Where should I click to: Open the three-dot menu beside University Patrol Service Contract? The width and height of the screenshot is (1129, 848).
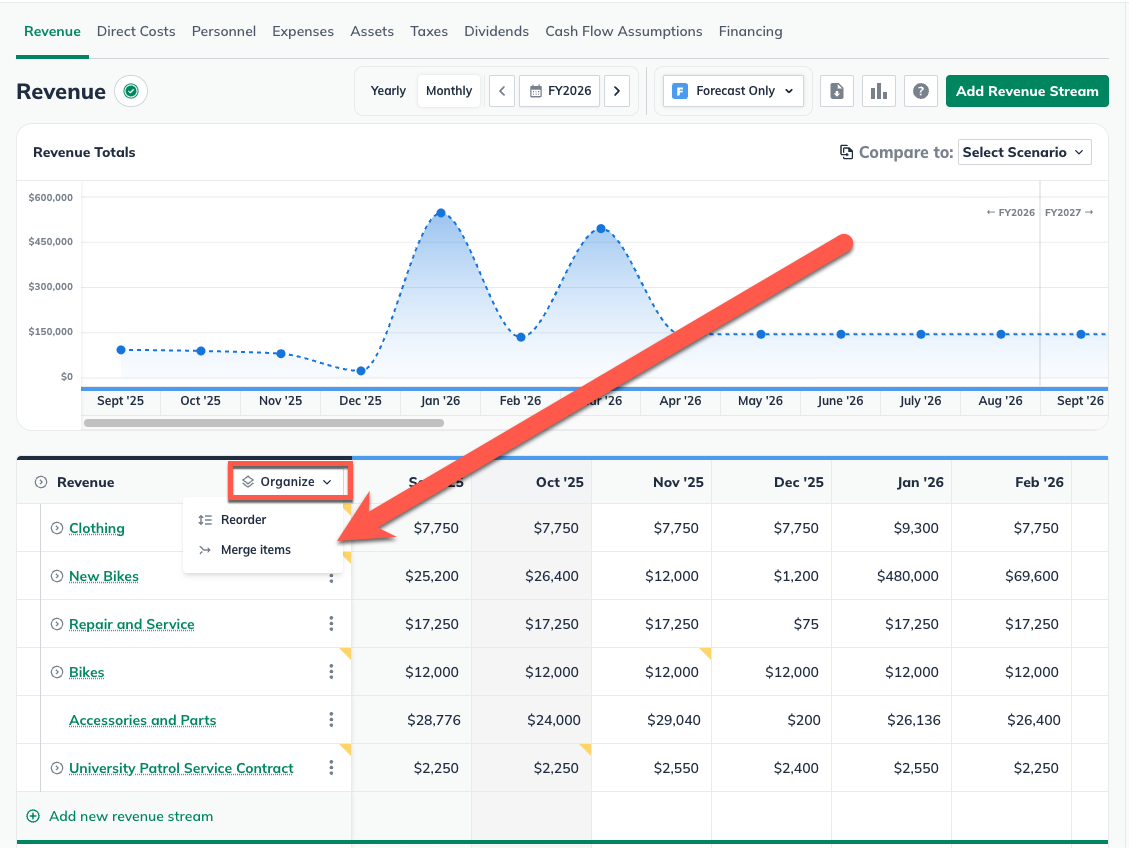coord(331,767)
